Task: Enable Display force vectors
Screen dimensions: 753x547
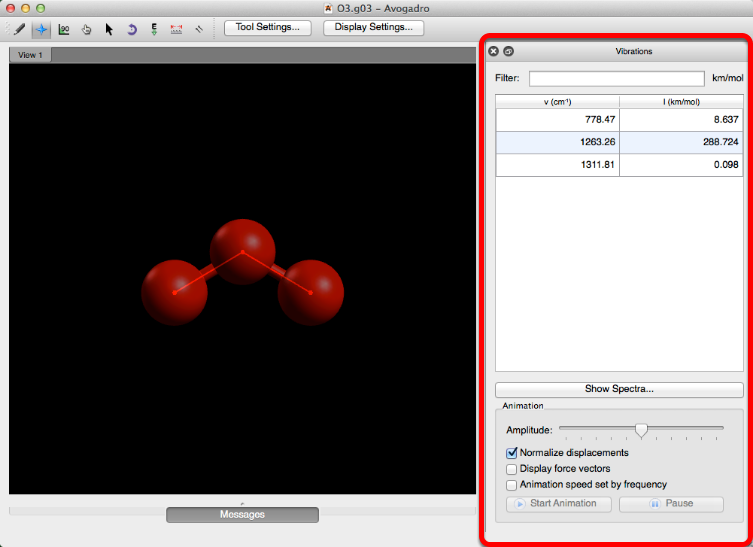Action: (x=513, y=468)
